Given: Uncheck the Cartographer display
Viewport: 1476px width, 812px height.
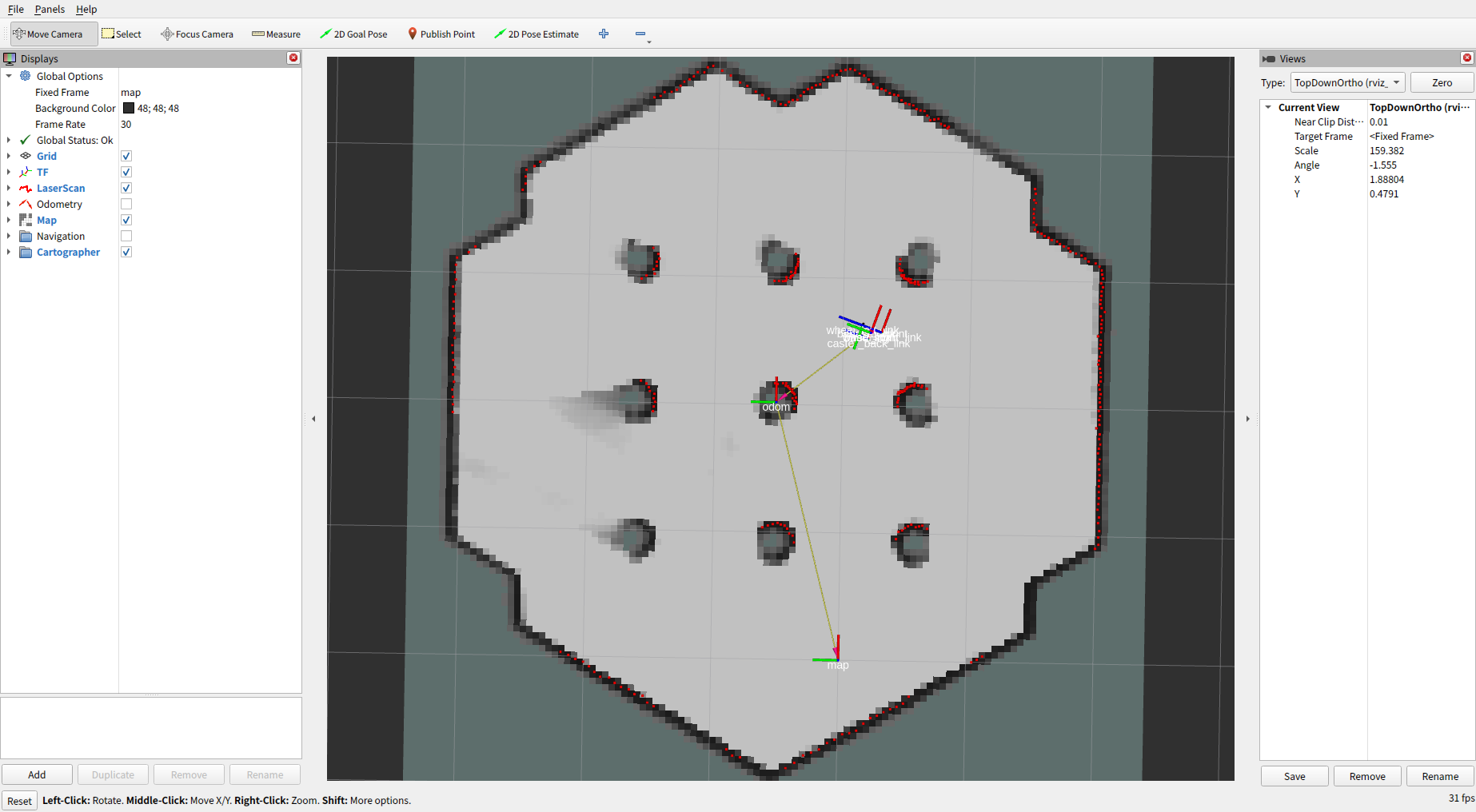Looking at the screenshot, I should click(126, 252).
